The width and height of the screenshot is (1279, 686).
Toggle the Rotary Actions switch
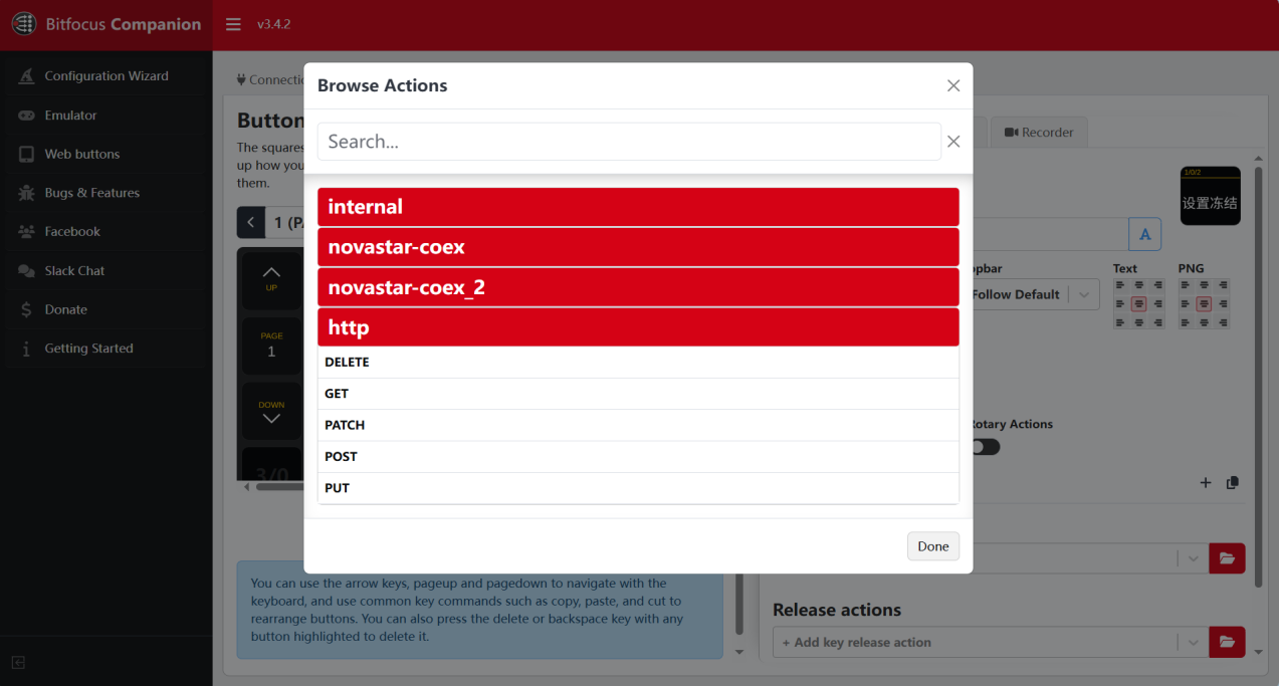(x=985, y=447)
